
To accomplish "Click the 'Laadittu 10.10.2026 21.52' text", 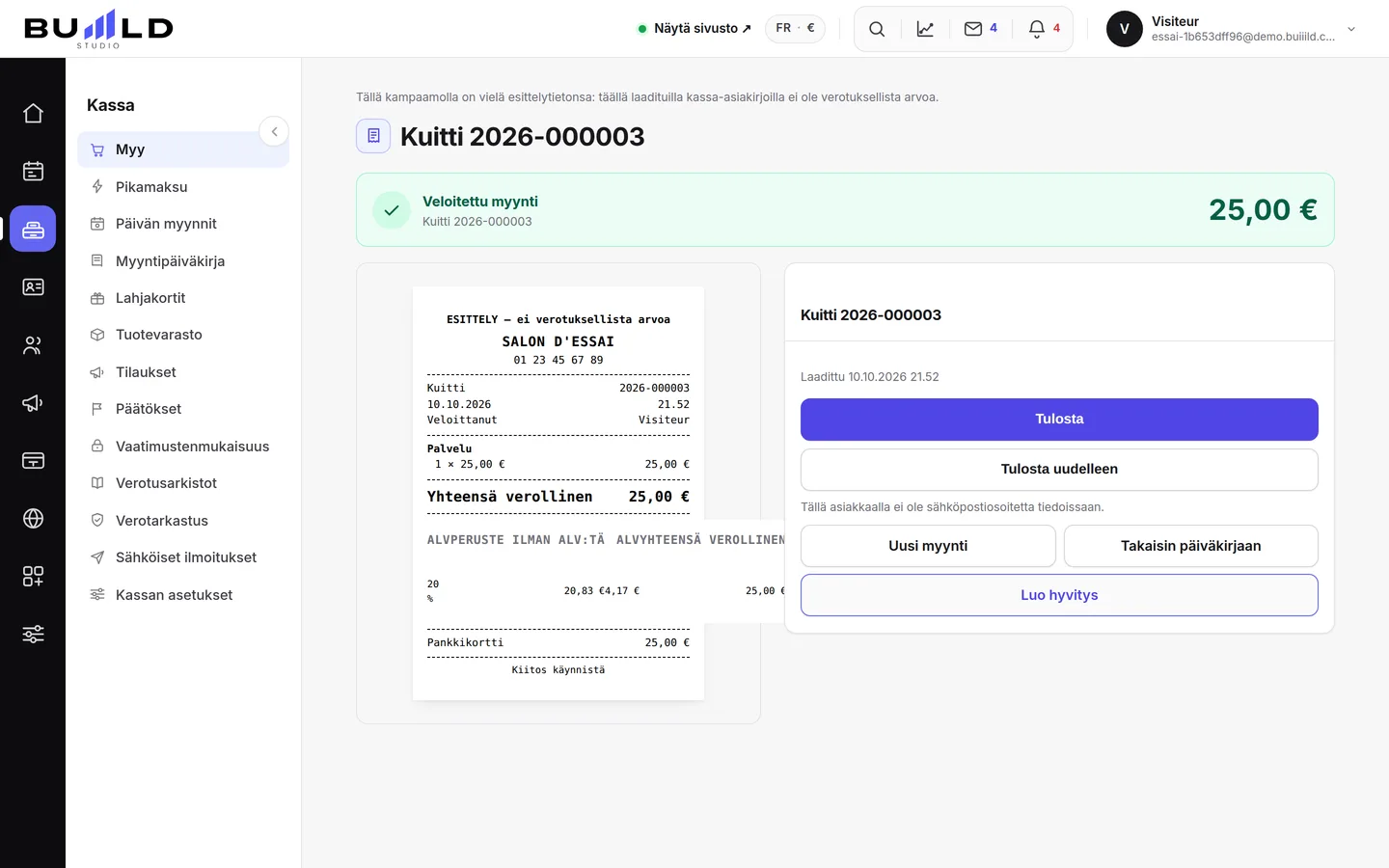I will tap(870, 377).
